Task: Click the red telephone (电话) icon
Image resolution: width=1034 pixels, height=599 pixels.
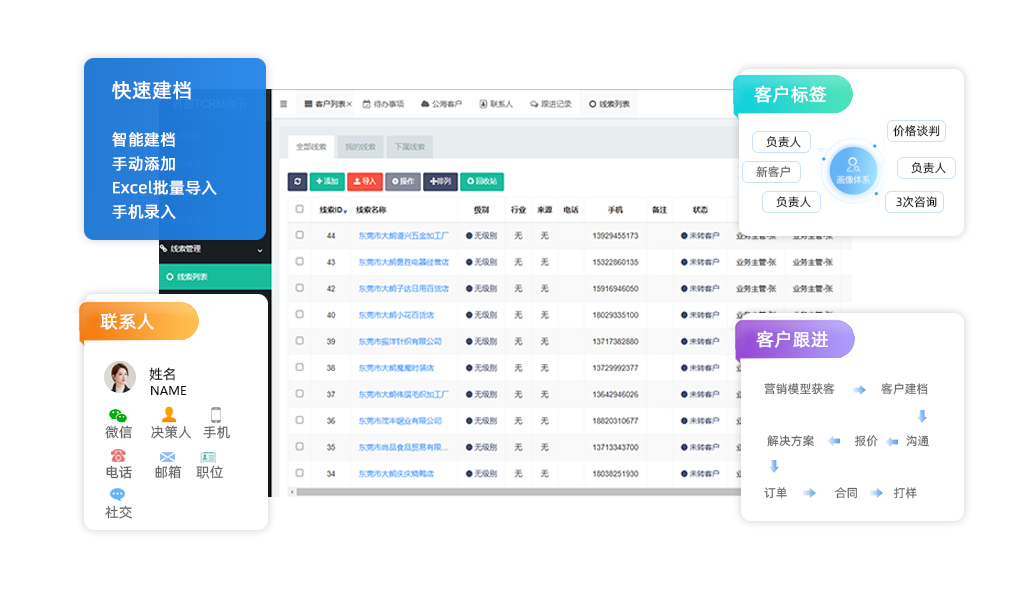Action: coord(118,456)
